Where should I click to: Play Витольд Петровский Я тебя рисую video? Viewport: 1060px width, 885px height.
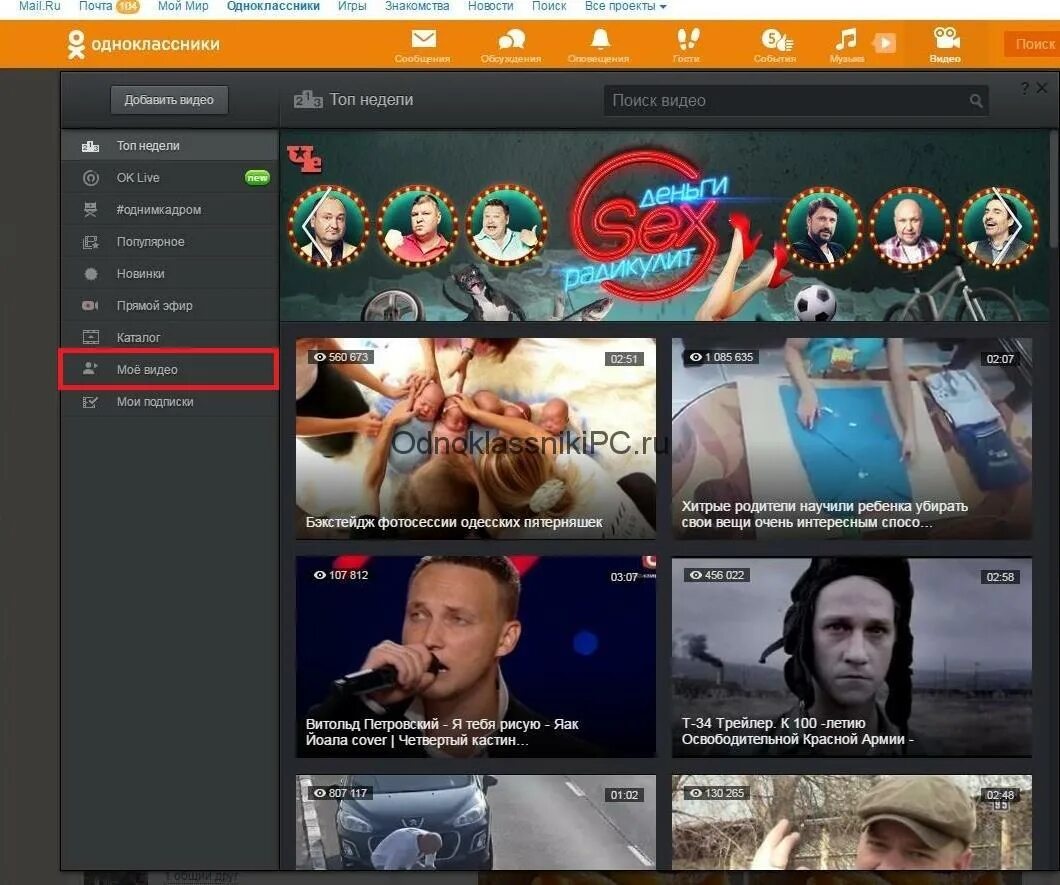pyautogui.click(x=475, y=656)
